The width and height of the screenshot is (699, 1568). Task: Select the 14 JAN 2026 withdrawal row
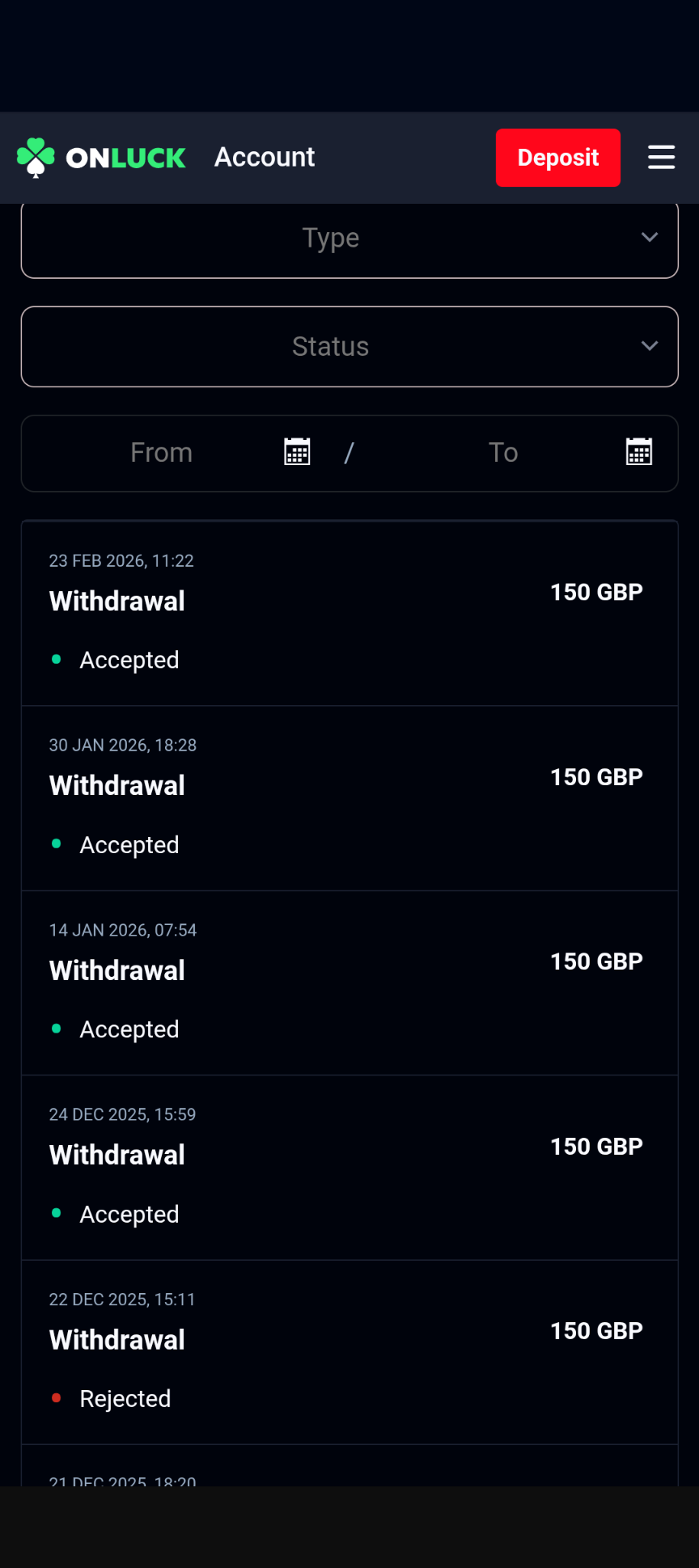[349, 983]
